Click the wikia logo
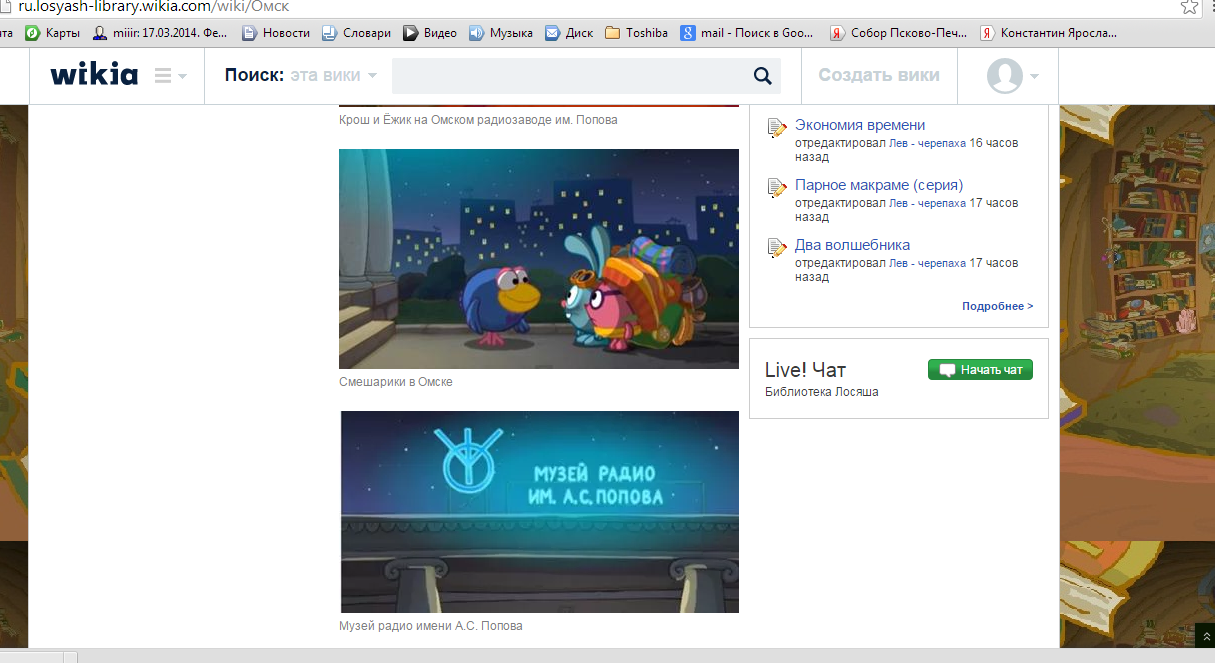This screenshot has height=663, width=1215. click(x=94, y=75)
